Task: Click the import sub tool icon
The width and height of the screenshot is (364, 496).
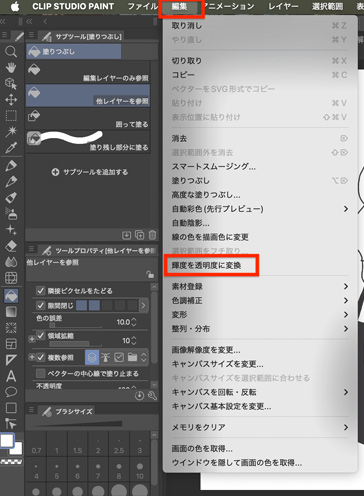Action: click(x=126, y=235)
